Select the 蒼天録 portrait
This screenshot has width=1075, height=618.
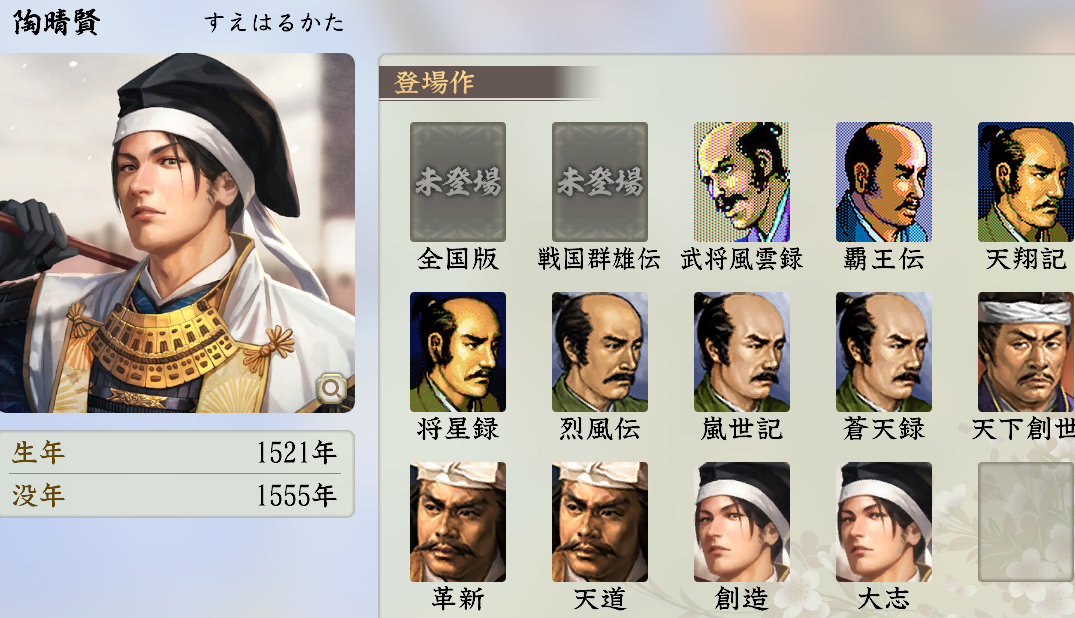(x=883, y=352)
